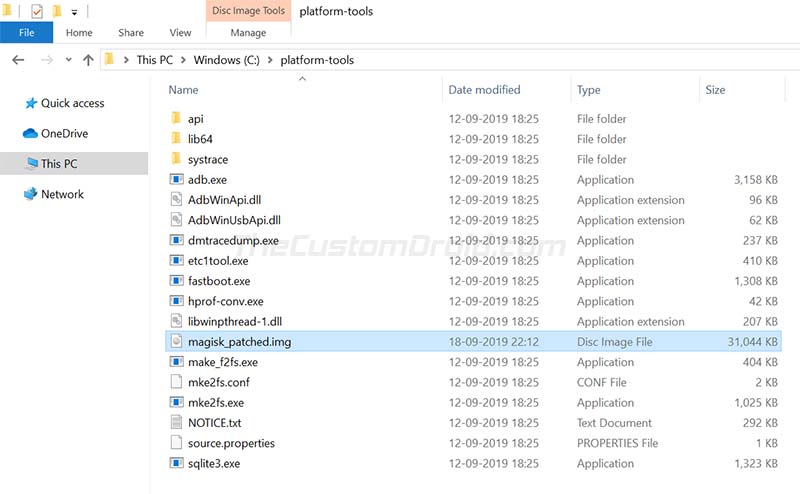Click the lib64 folder icon

176,139
